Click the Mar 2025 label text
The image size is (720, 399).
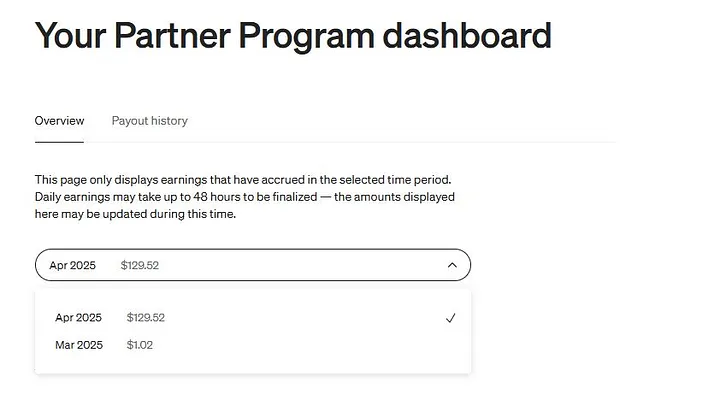(x=79, y=345)
